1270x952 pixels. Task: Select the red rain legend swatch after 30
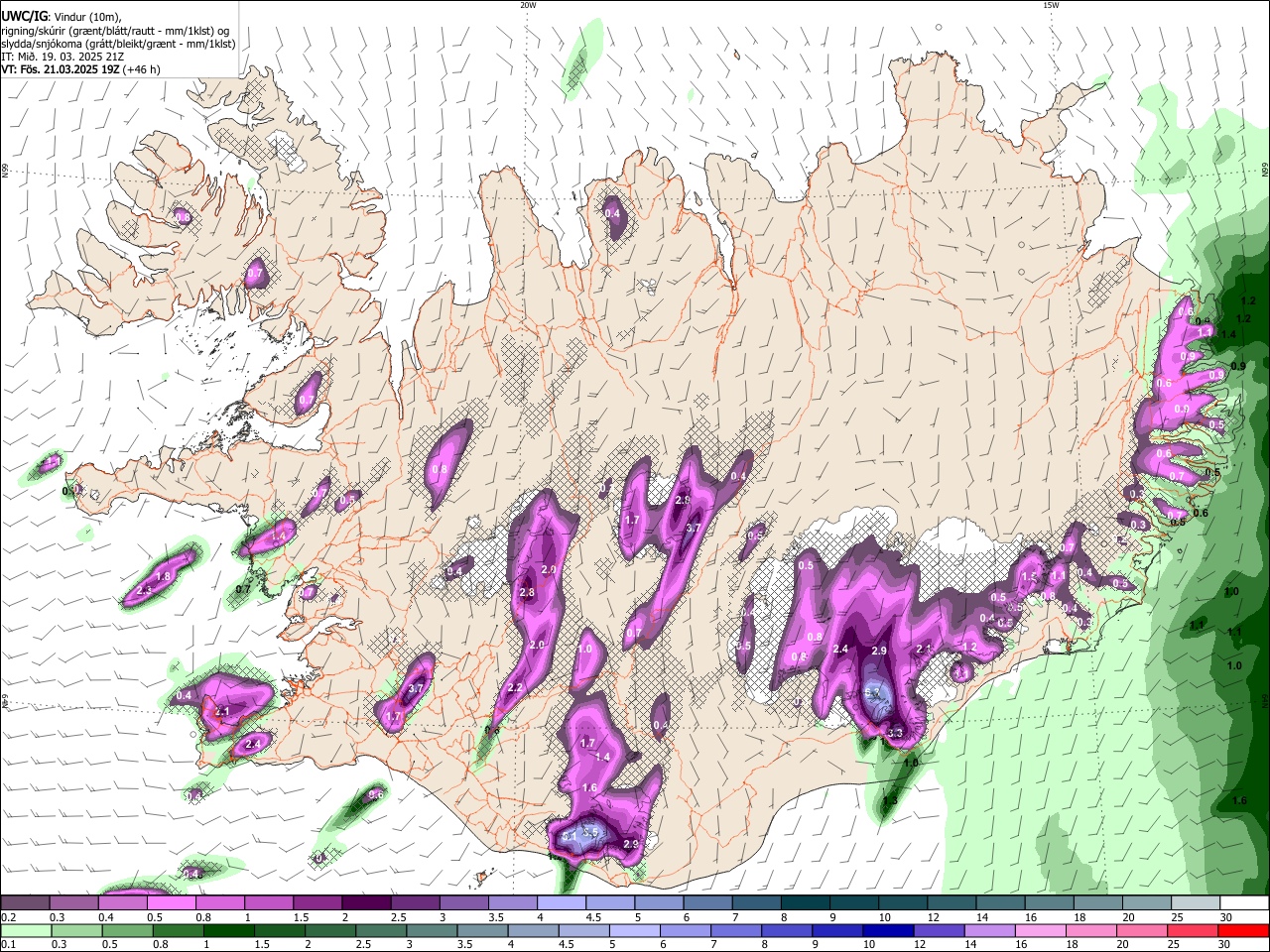point(1244,930)
